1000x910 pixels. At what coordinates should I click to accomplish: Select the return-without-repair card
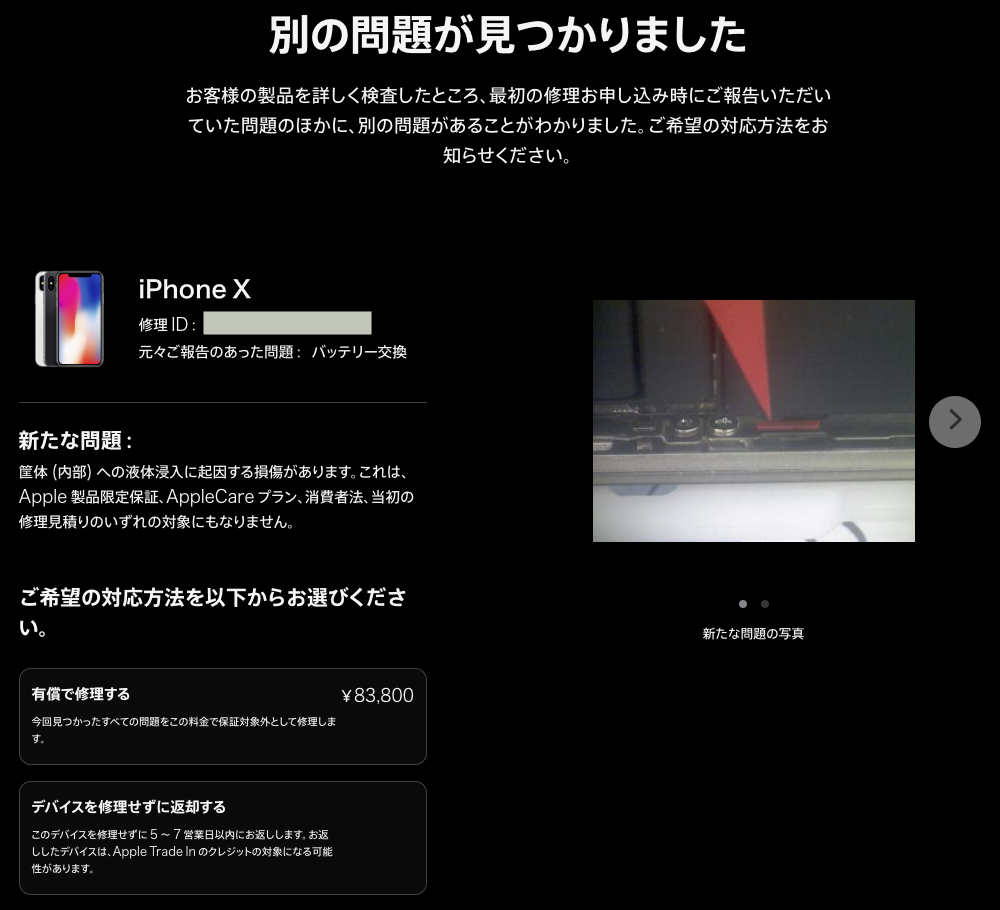pos(222,838)
